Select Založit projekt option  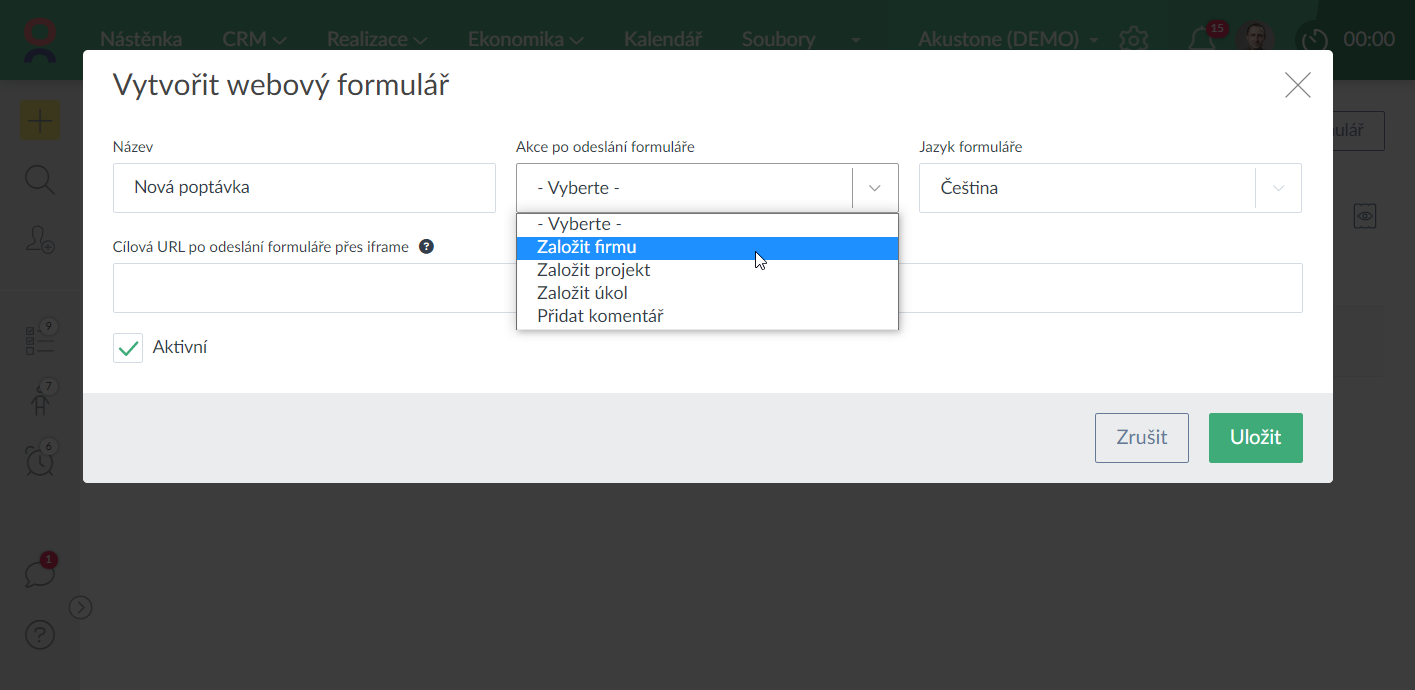click(594, 270)
